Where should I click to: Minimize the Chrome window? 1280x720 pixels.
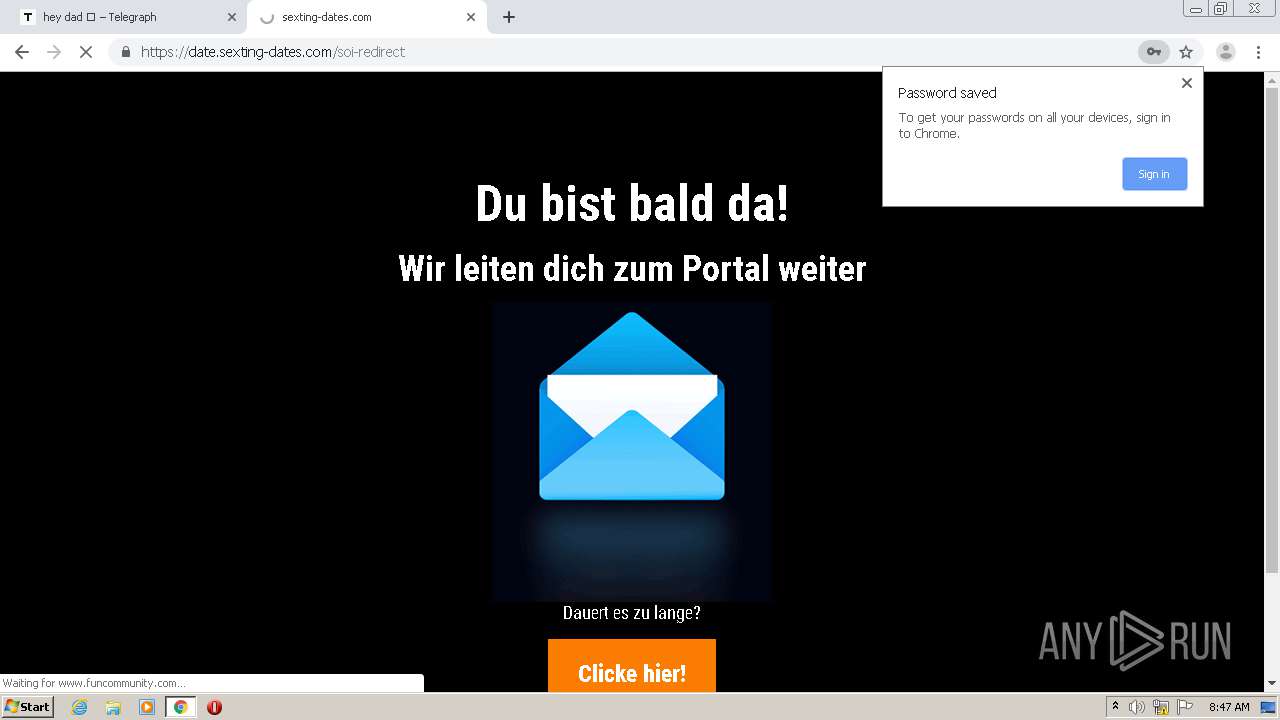[x=1196, y=9]
